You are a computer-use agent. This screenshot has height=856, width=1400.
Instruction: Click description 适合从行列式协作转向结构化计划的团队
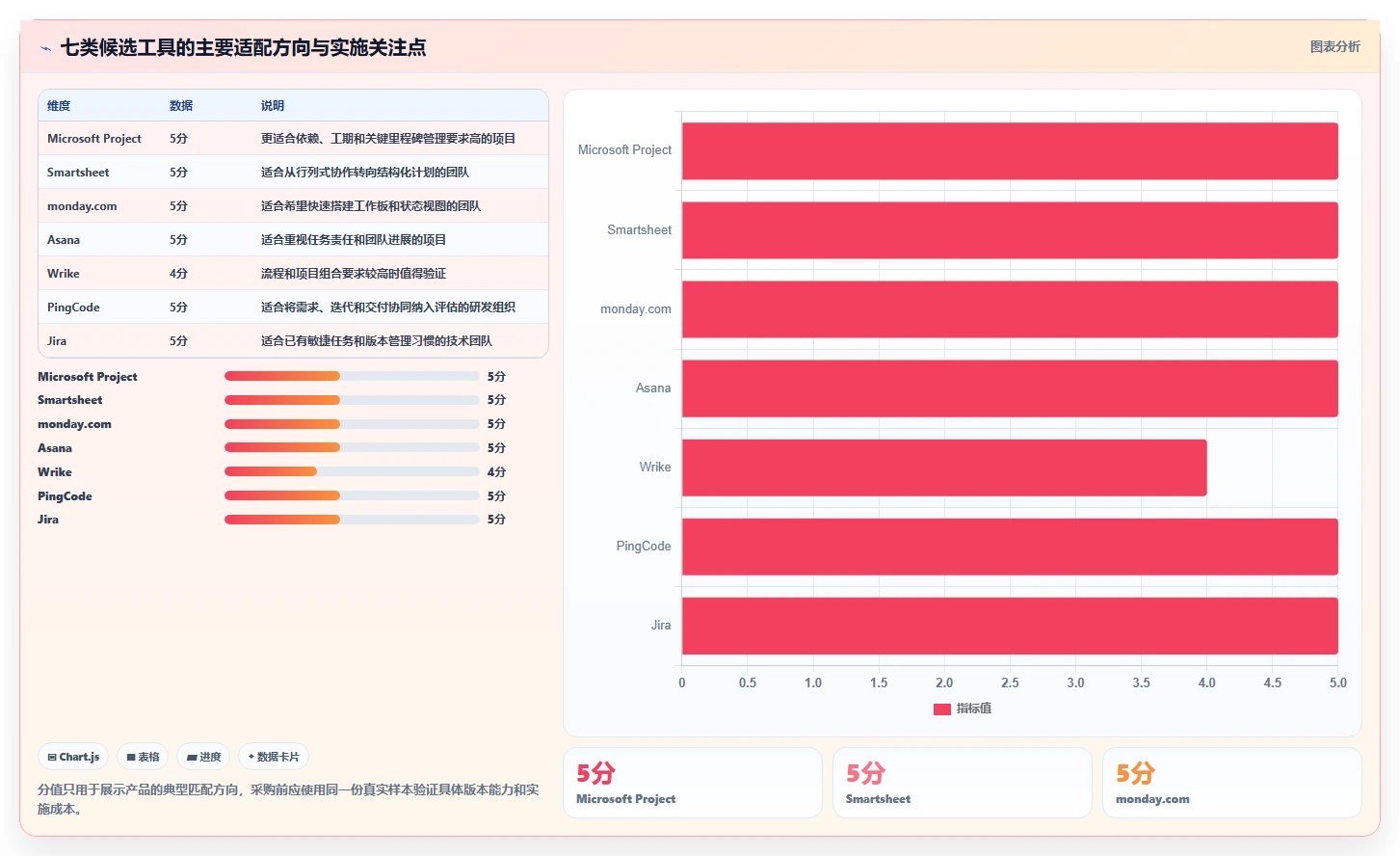pyautogui.click(x=365, y=173)
